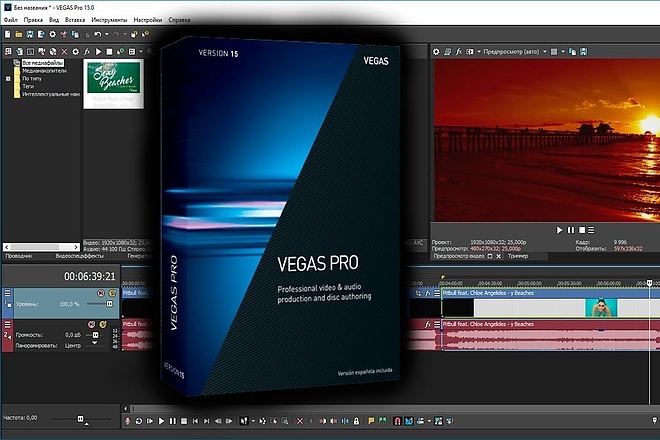This screenshot has height=440, width=660.
Task: Open the 'Настройки' menu
Action: coord(148,20)
